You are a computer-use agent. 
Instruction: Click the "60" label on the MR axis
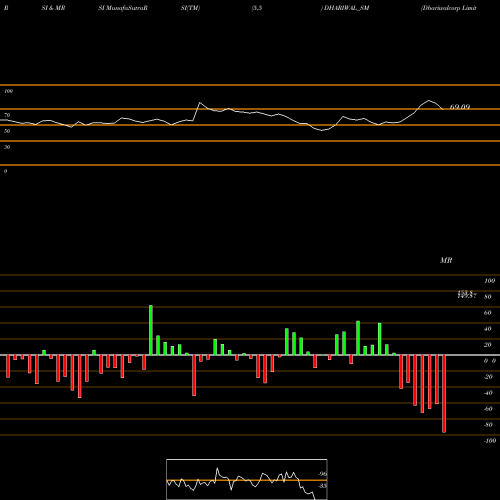(488, 313)
